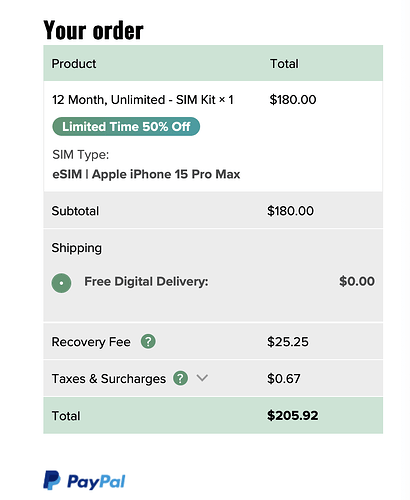Open the Taxes & Surcharges help icon
Image resolution: width=410 pixels, height=500 pixels.
[x=180, y=378]
